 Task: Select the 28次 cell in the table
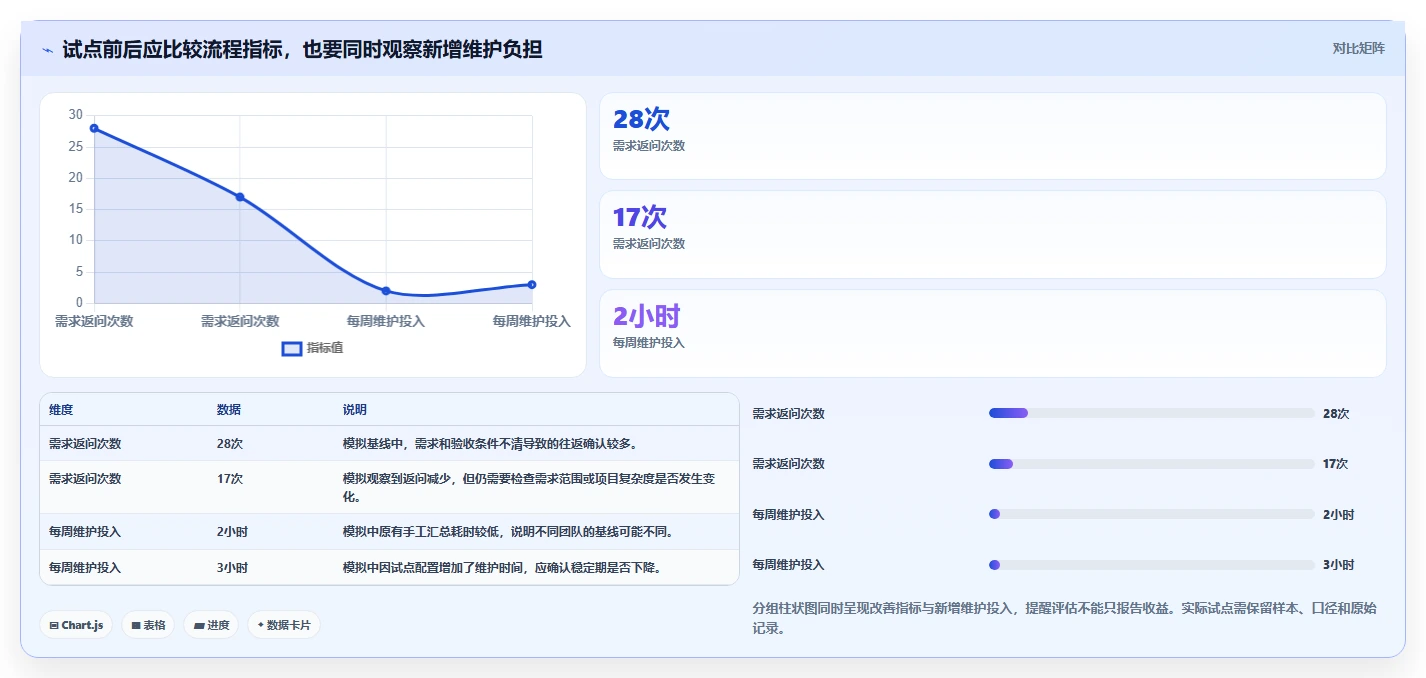point(230,444)
